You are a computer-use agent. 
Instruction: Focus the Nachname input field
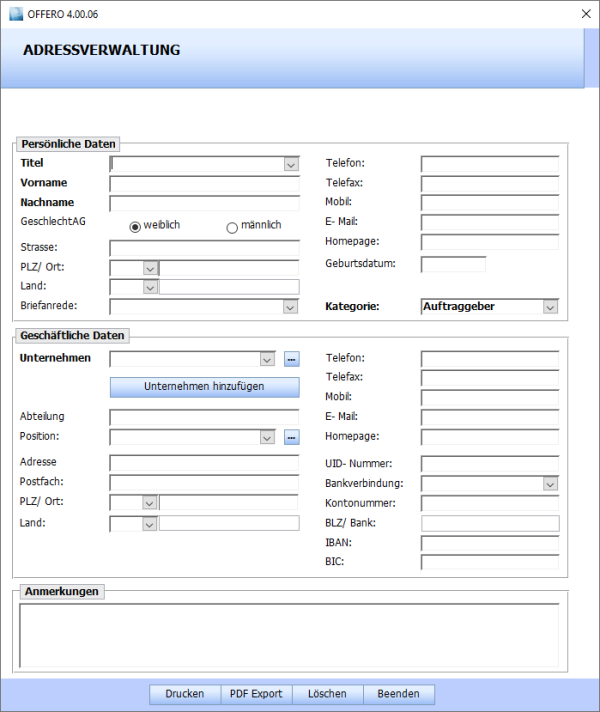(204, 203)
